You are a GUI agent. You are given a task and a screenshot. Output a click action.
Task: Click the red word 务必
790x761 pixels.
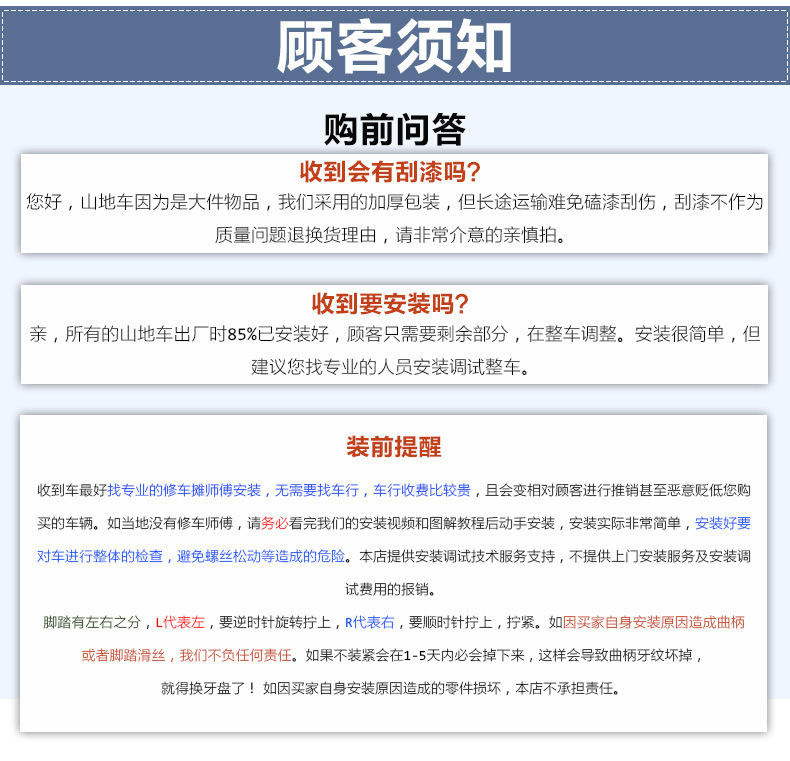pyautogui.click(x=275, y=523)
